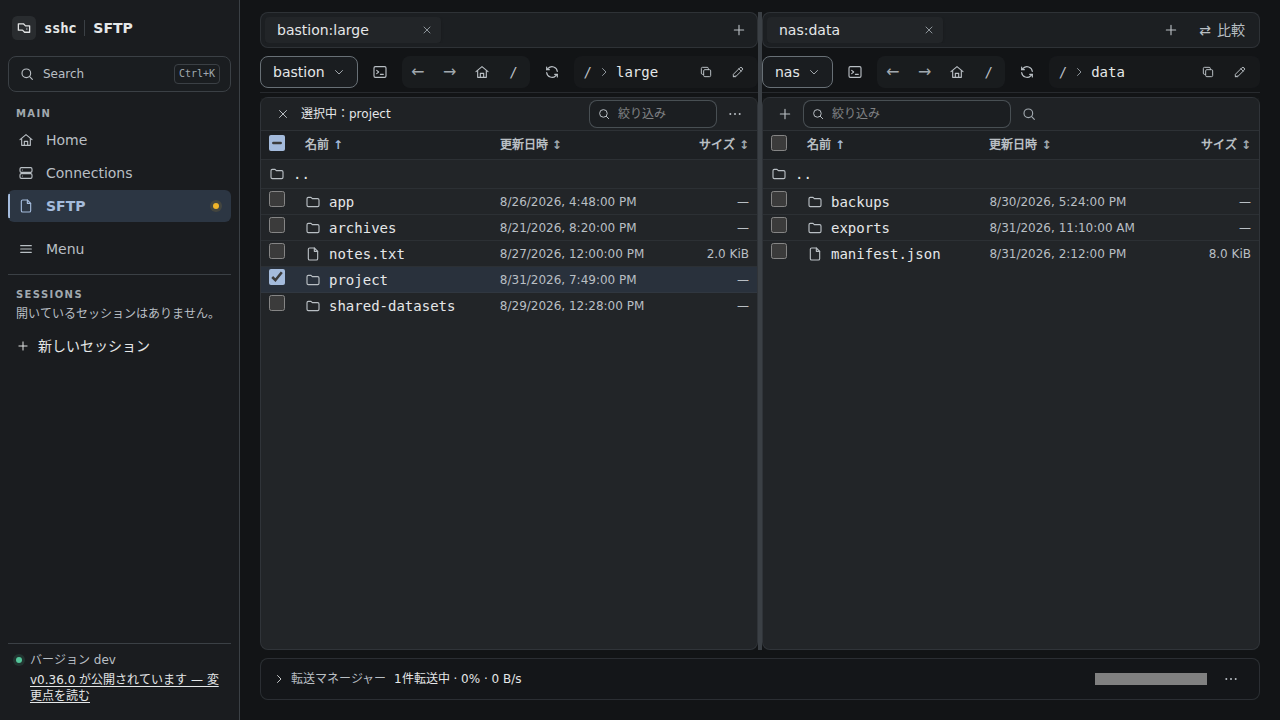Go forward in bastion pane
The image size is (1280, 720).
[x=450, y=72]
